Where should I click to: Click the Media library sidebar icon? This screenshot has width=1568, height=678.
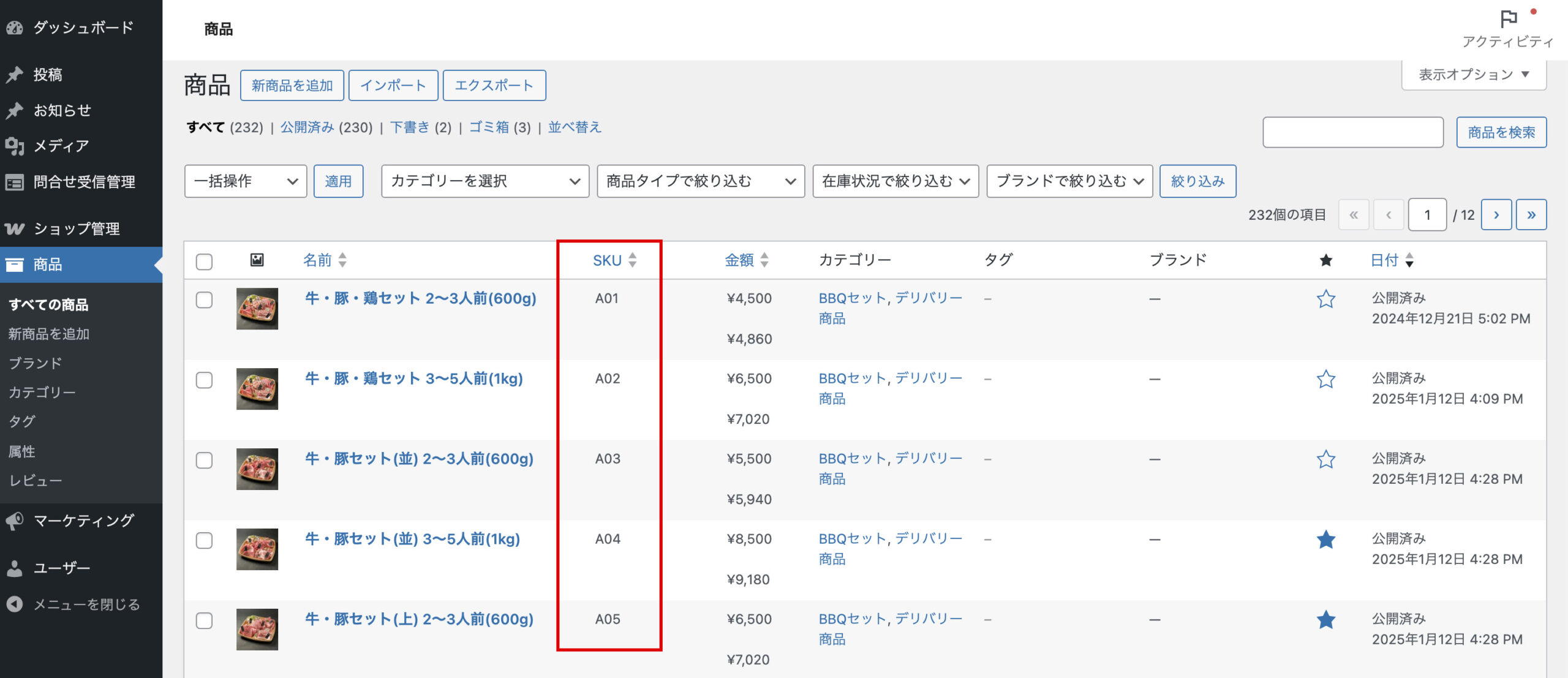[x=15, y=146]
